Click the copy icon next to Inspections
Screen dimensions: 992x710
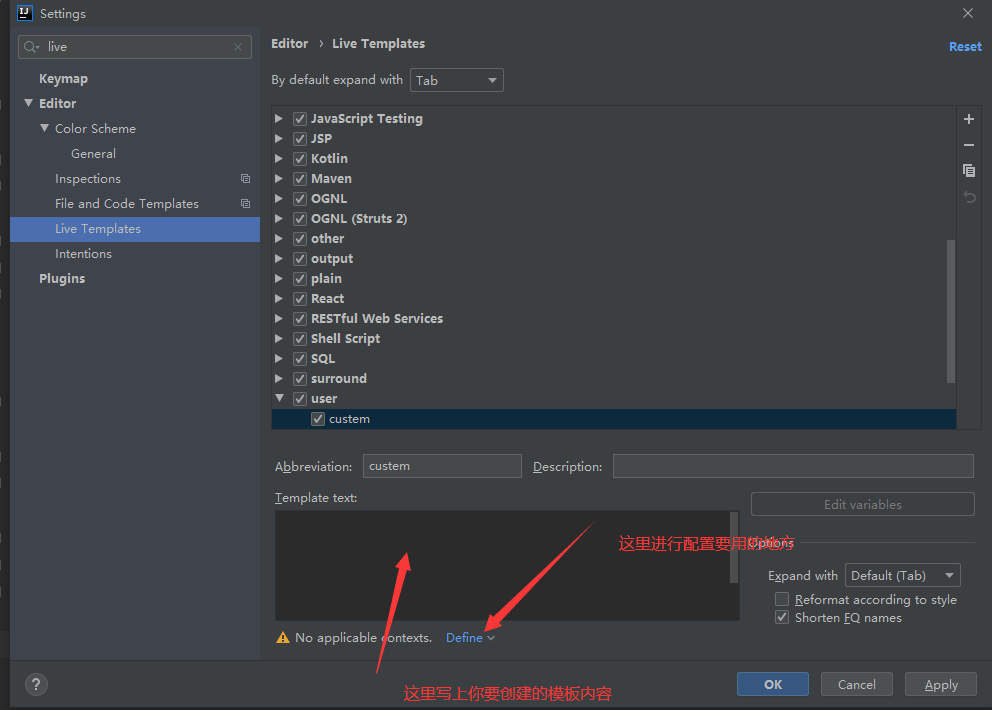[x=245, y=179]
